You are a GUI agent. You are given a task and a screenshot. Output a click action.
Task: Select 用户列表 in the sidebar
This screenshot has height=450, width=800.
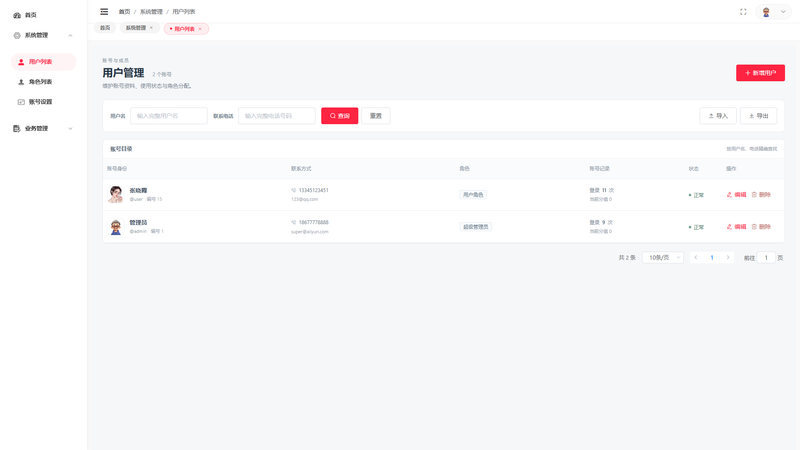click(x=43, y=62)
